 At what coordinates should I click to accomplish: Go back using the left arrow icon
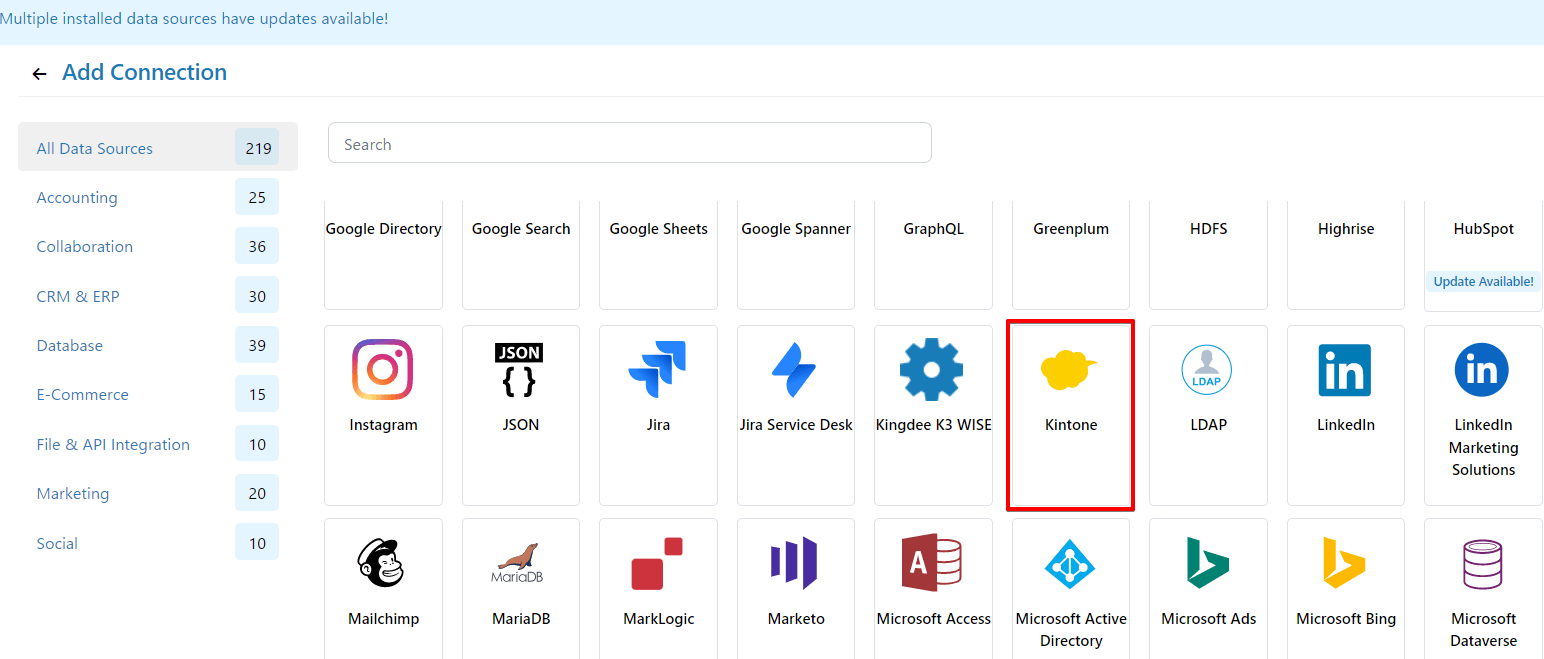click(39, 74)
